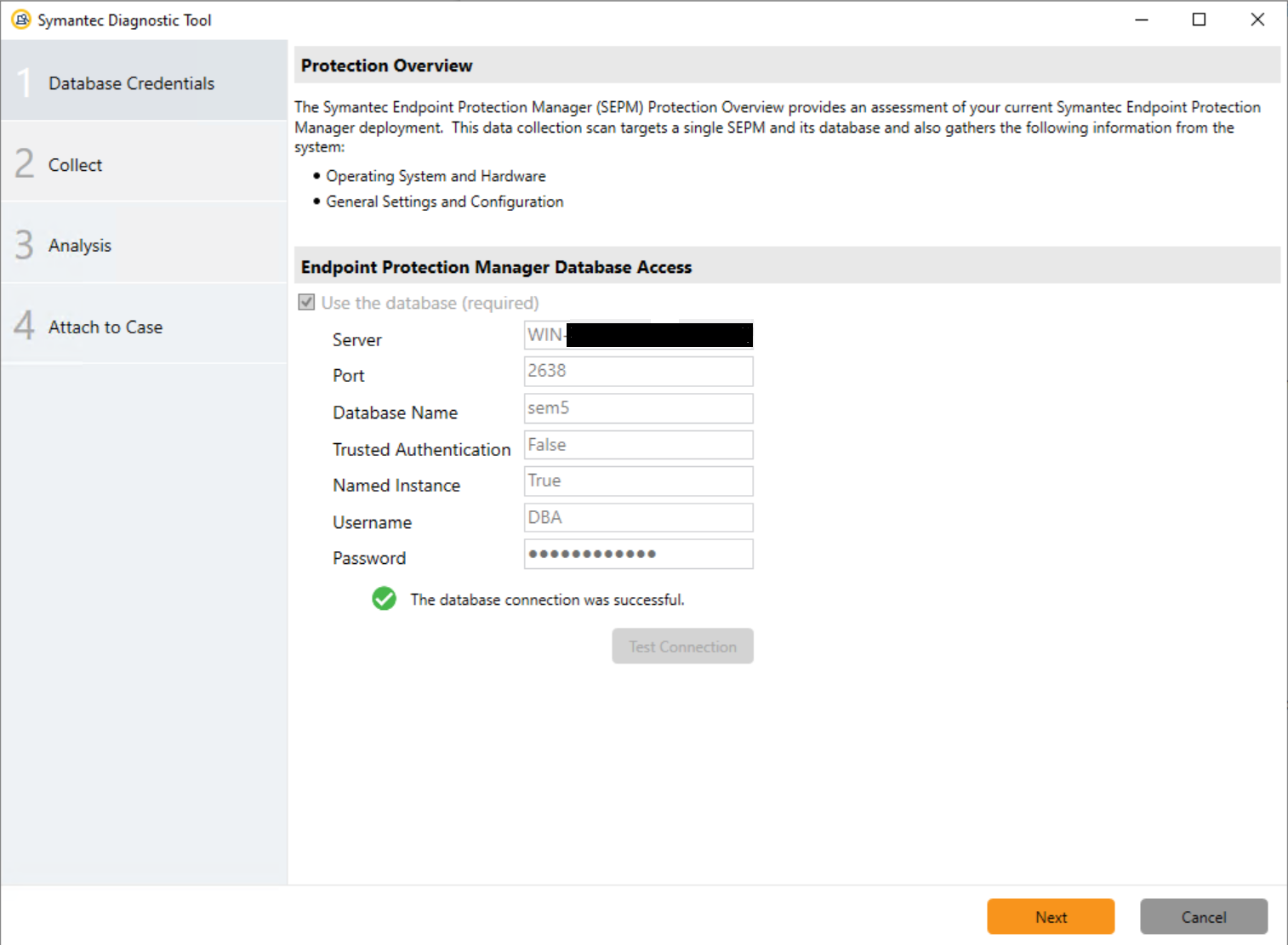Click the Username label
This screenshot has height=945, width=1288.
click(x=372, y=522)
